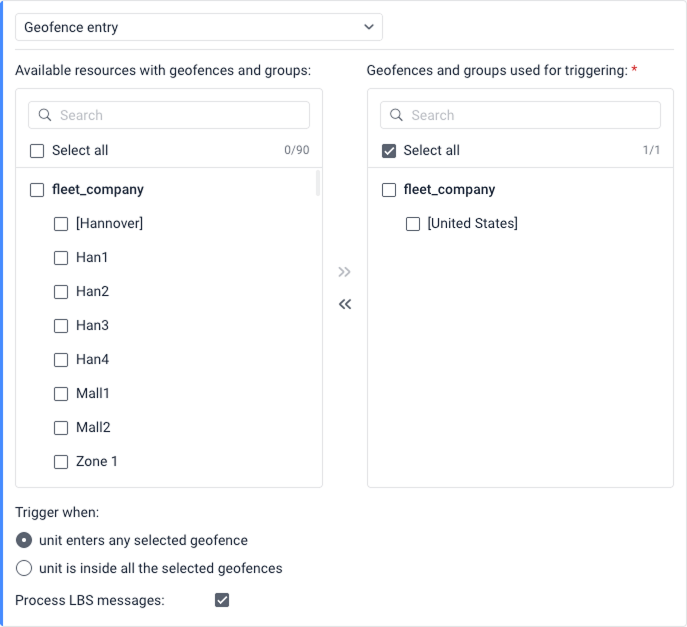This screenshot has height=627, width=687.
Task: Click the available resources list scrollbar
Action: (x=318, y=185)
